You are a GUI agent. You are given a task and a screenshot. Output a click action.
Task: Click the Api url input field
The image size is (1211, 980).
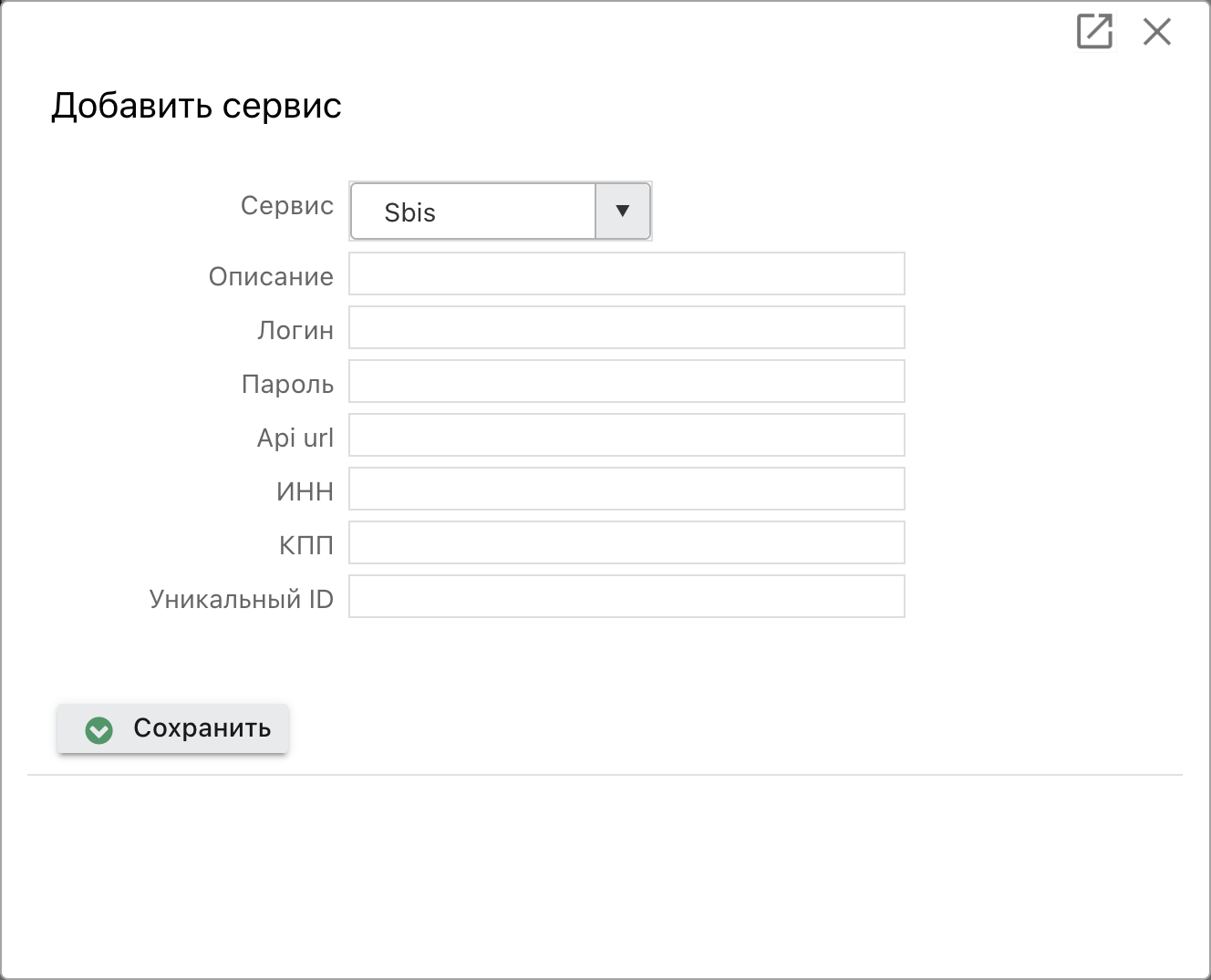(626, 435)
